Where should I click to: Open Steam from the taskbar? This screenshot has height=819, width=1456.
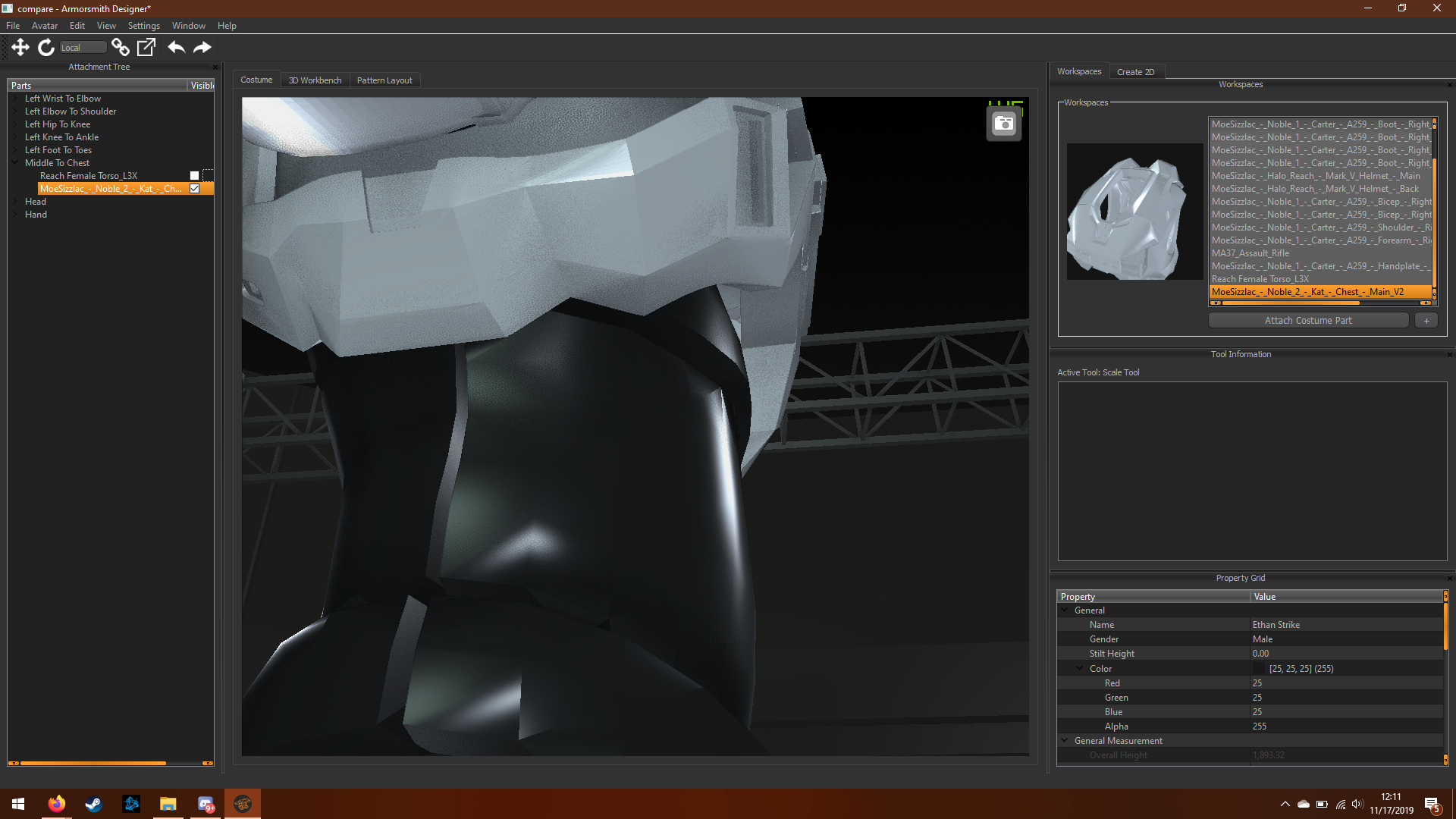pos(93,804)
